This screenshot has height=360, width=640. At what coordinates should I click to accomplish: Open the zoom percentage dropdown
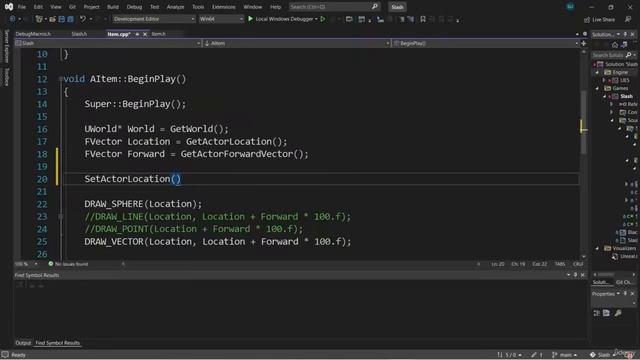(36, 264)
